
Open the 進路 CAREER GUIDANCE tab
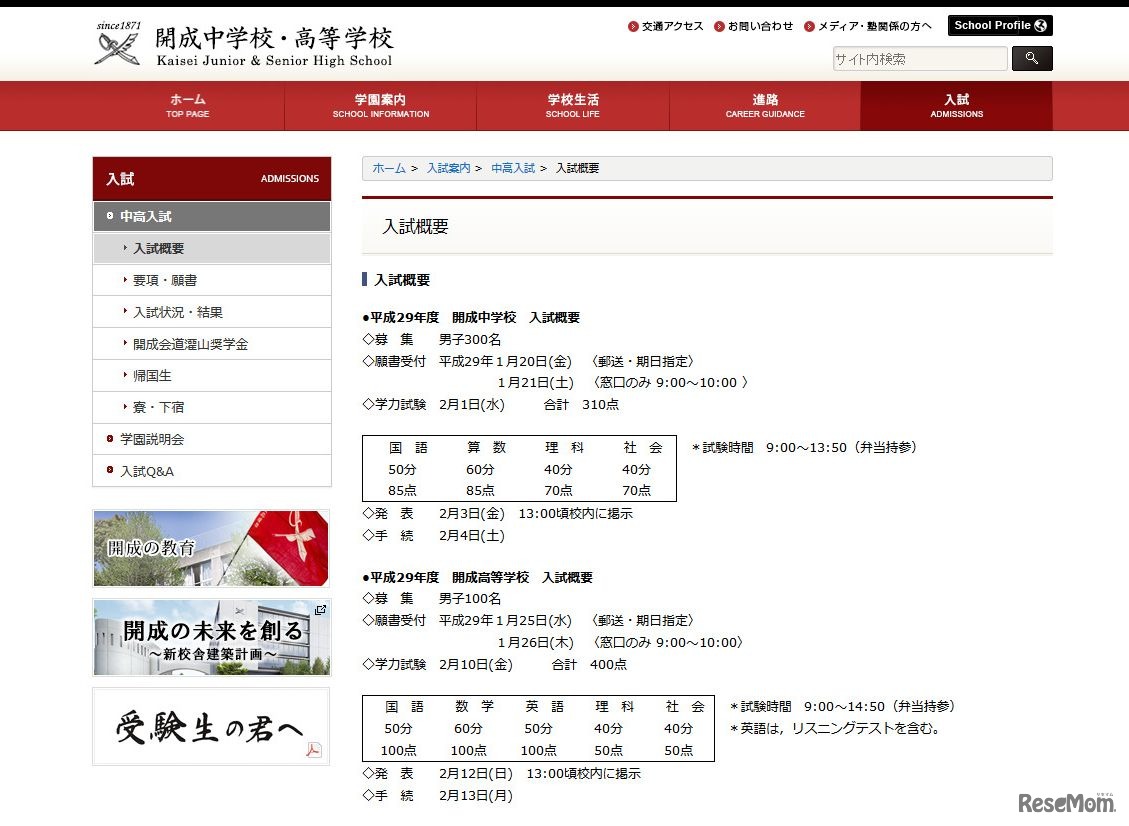(x=765, y=106)
